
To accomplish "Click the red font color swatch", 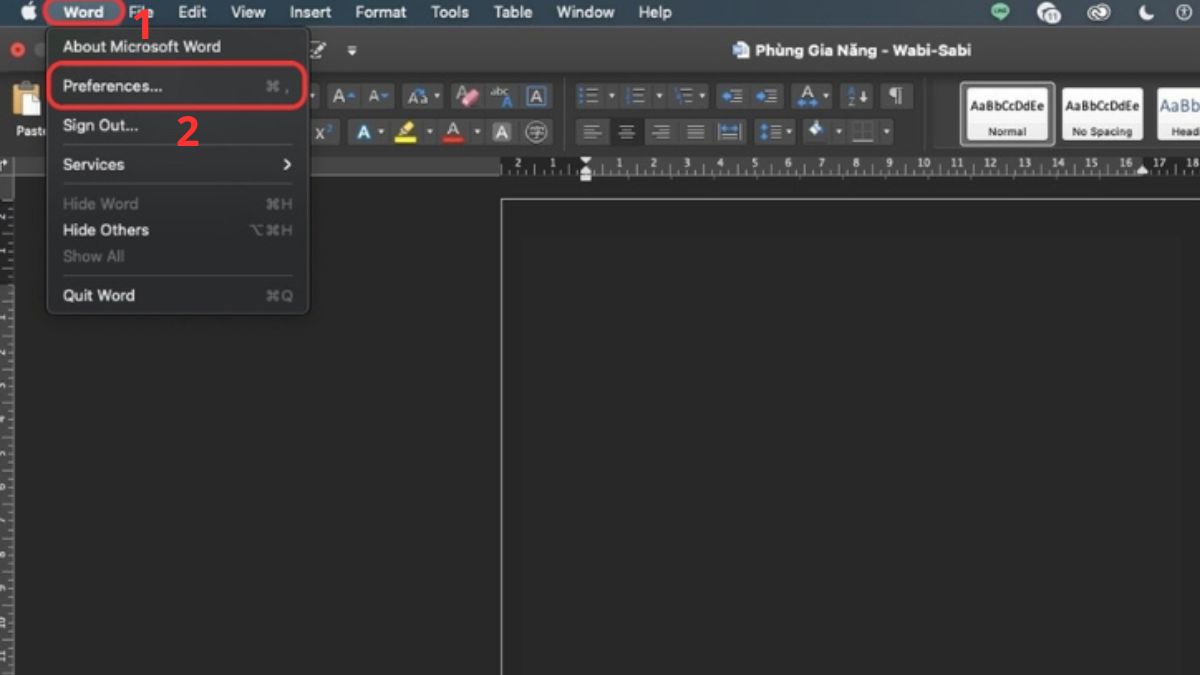I will [453, 132].
